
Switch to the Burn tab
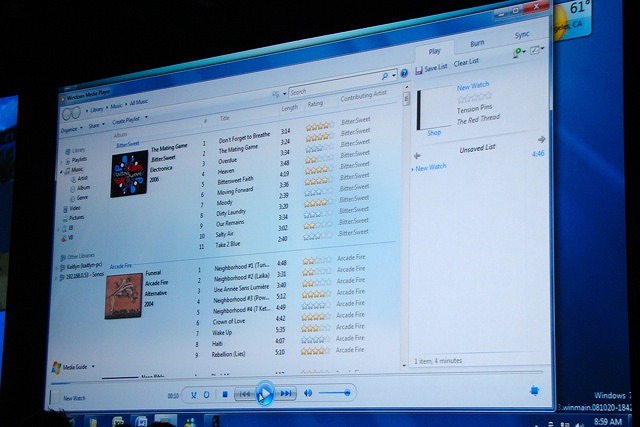point(477,43)
